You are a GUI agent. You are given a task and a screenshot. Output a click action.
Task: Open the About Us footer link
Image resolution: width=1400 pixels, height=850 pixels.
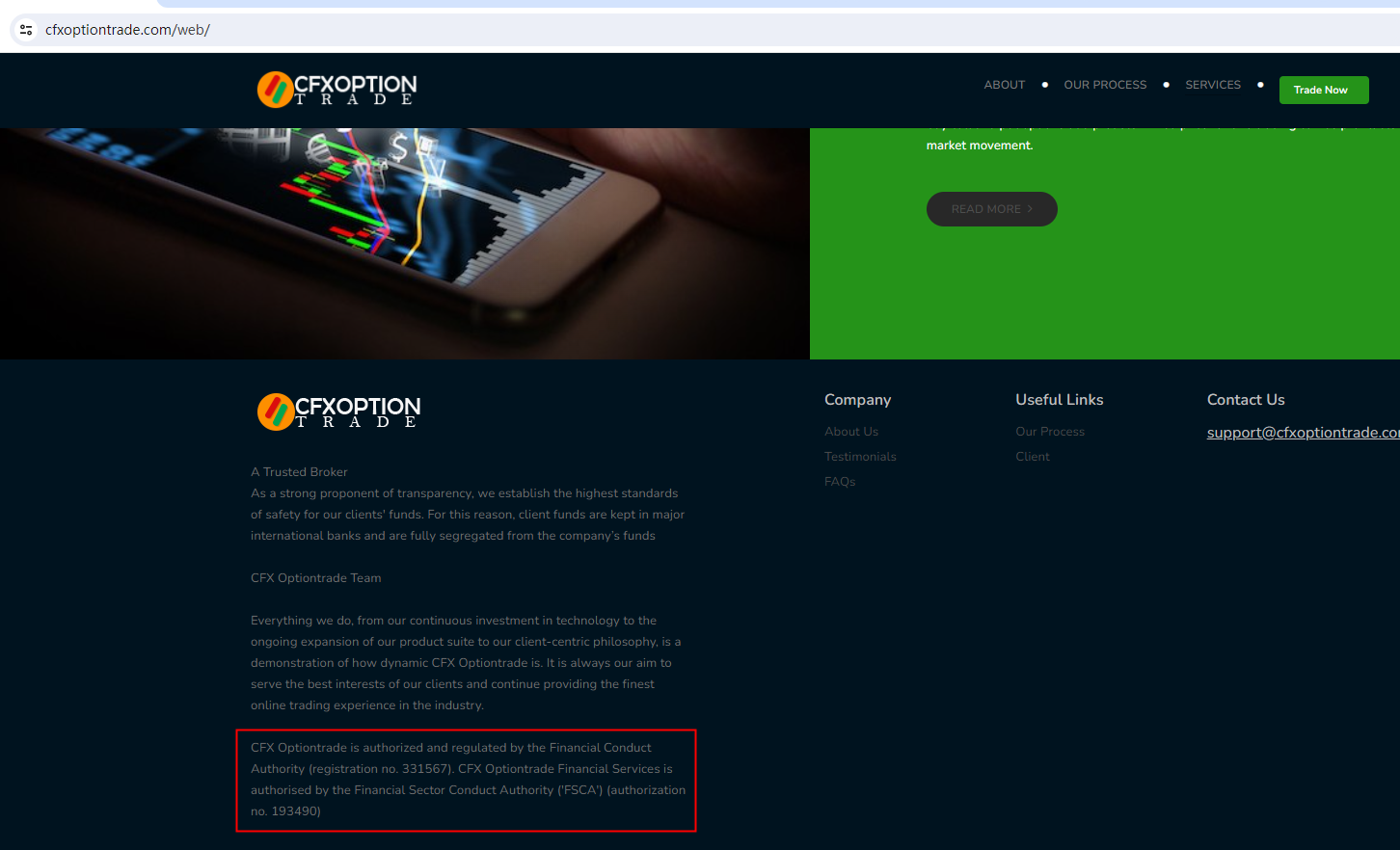pyautogui.click(x=851, y=432)
